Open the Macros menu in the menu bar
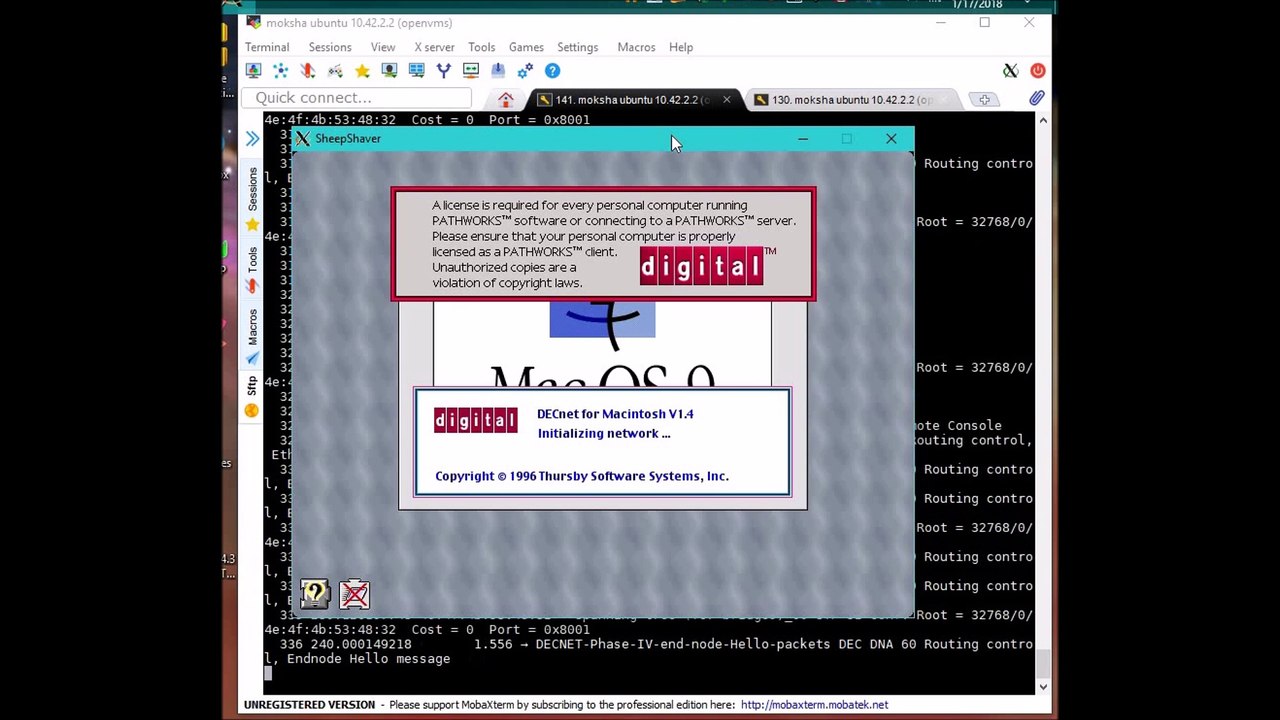The image size is (1280, 720). (636, 47)
